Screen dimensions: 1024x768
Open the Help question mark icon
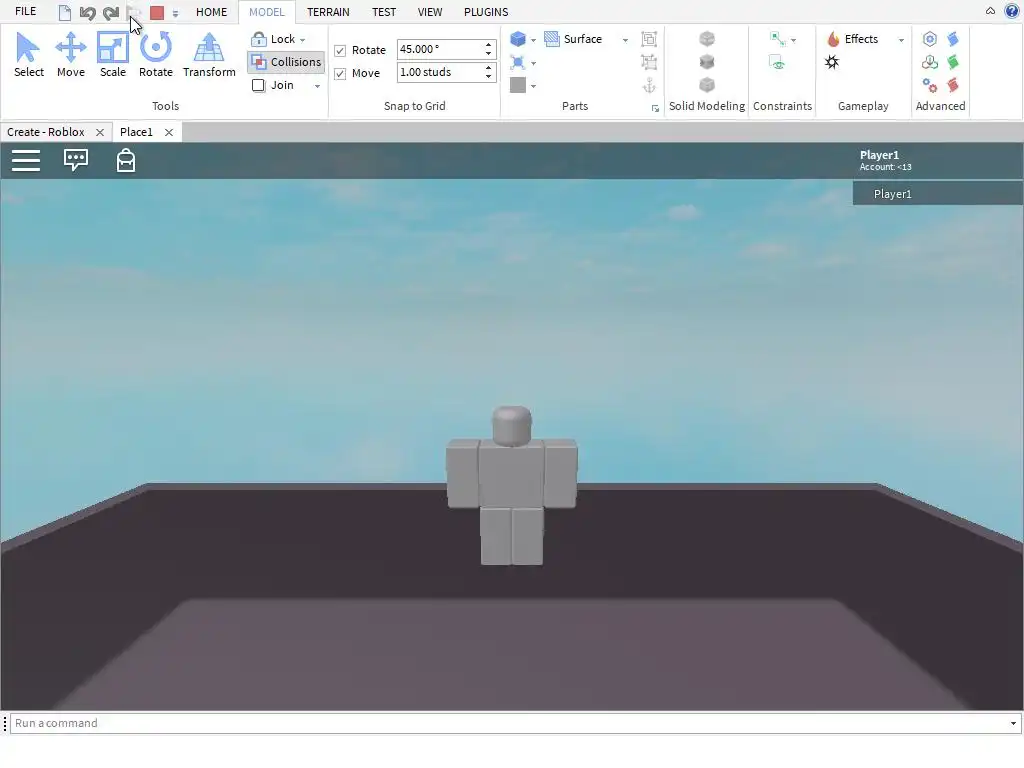pyautogui.click(x=1012, y=11)
